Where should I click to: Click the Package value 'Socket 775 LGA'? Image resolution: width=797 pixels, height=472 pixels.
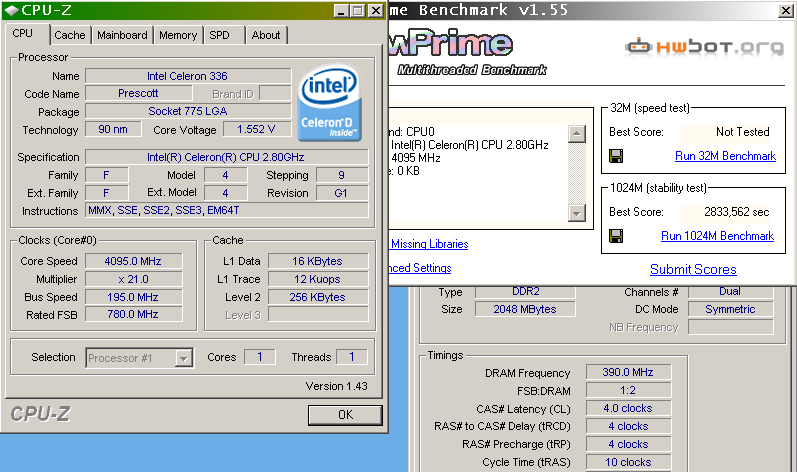(188, 111)
